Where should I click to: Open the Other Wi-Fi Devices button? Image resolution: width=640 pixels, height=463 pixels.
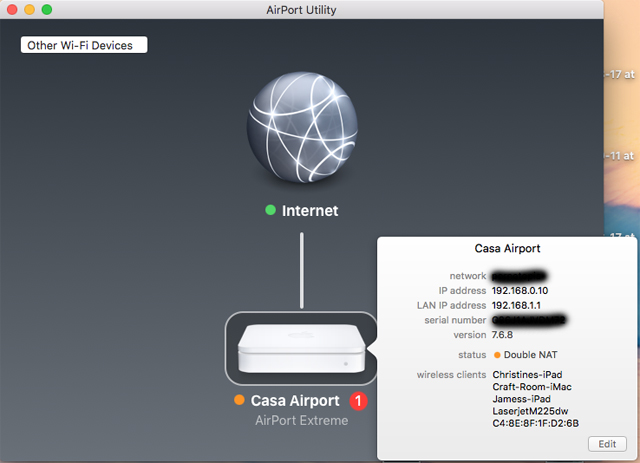coord(84,45)
